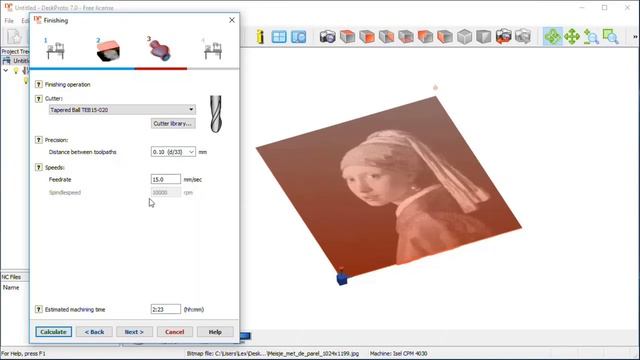Click wizard step 2 material block icon

click(x=107, y=50)
